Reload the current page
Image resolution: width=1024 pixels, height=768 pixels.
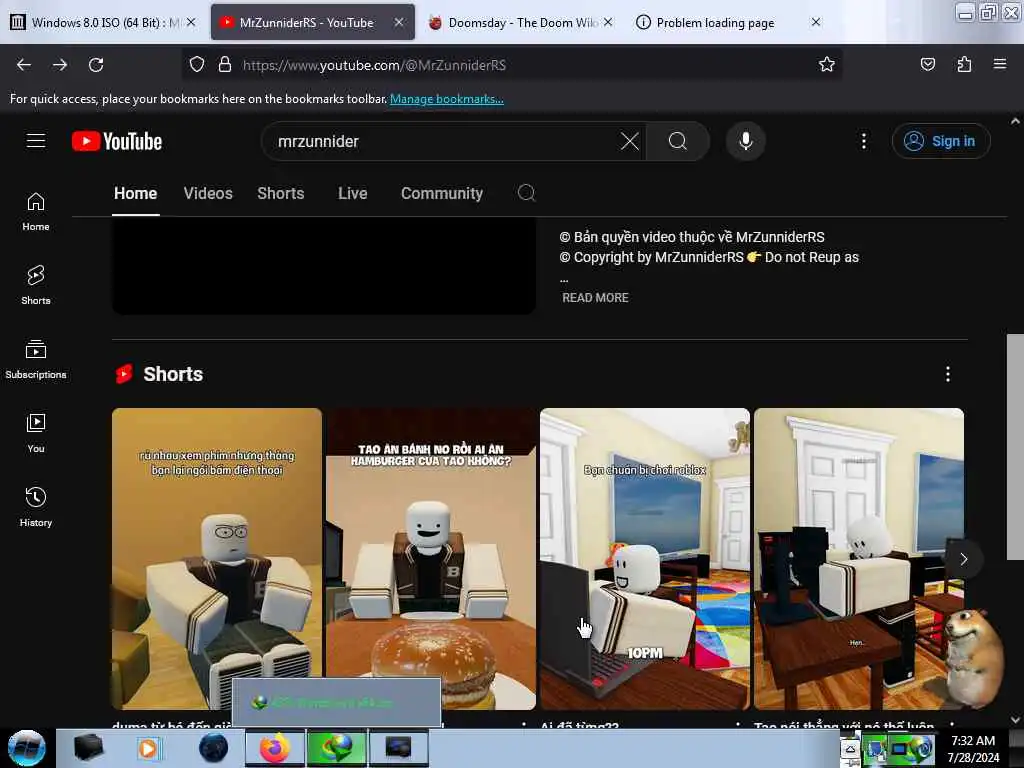click(x=96, y=65)
